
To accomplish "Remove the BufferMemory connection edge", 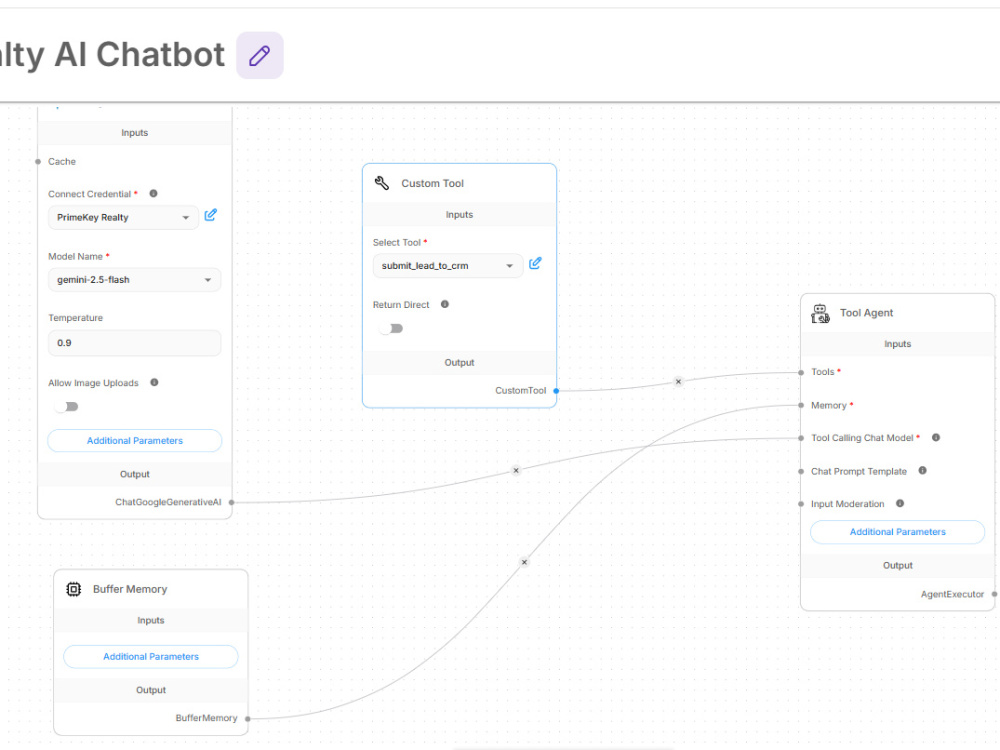I will (x=524, y=562).
